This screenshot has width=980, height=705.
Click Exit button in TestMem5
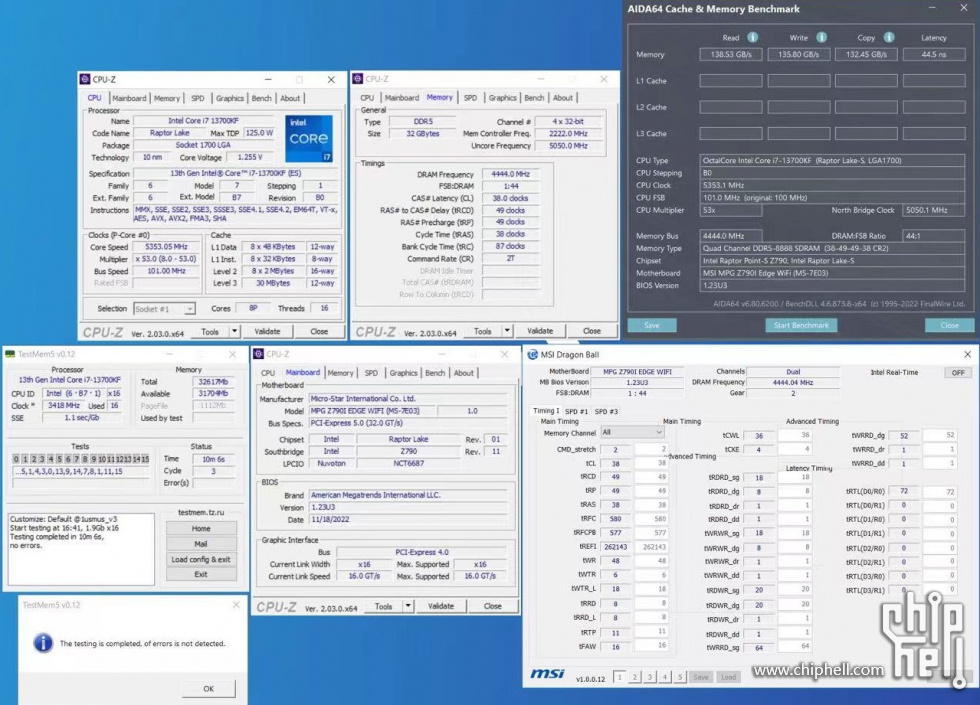201,574
